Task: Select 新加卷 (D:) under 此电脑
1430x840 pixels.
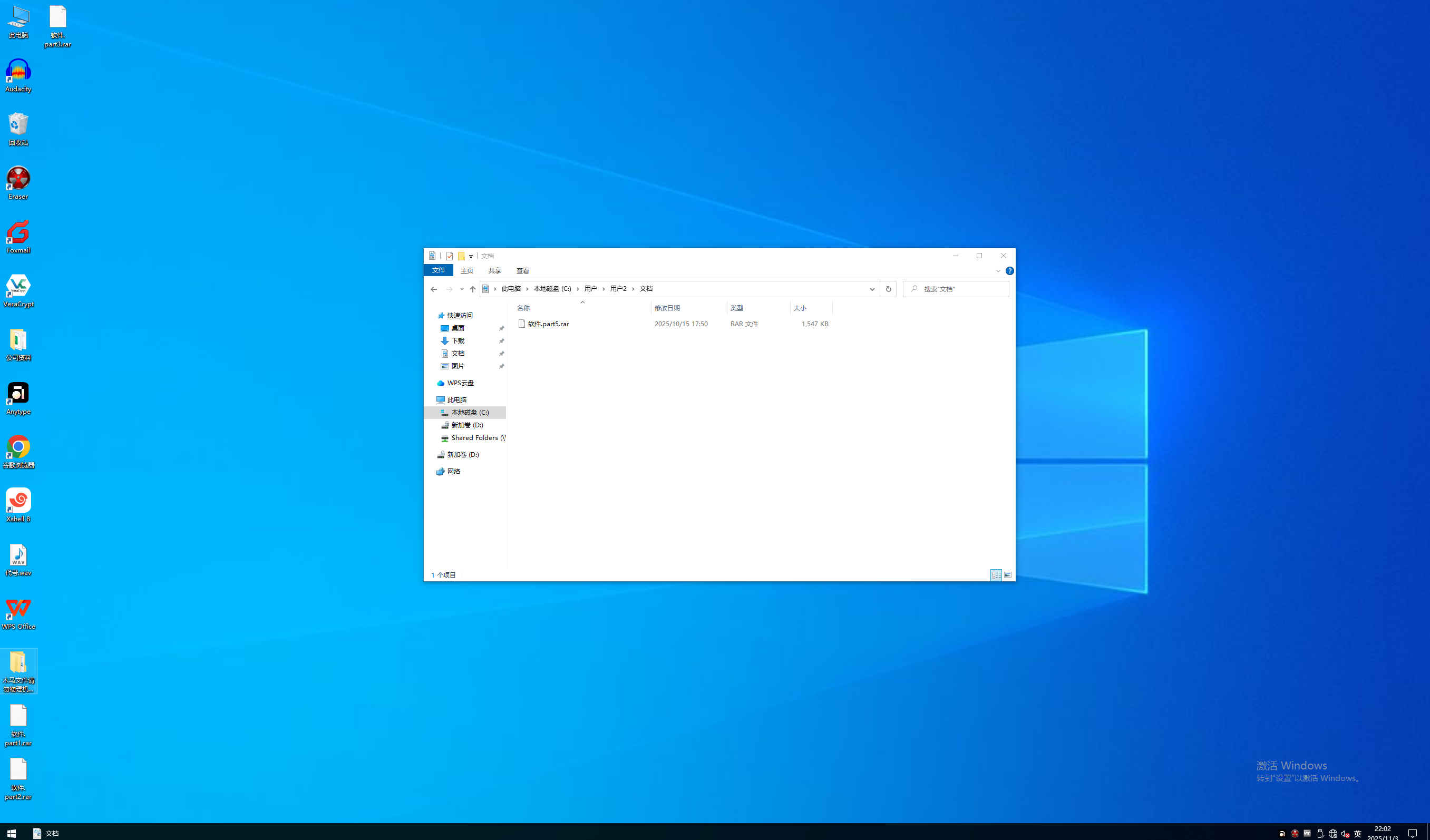Action: click(x=467, y=425)
